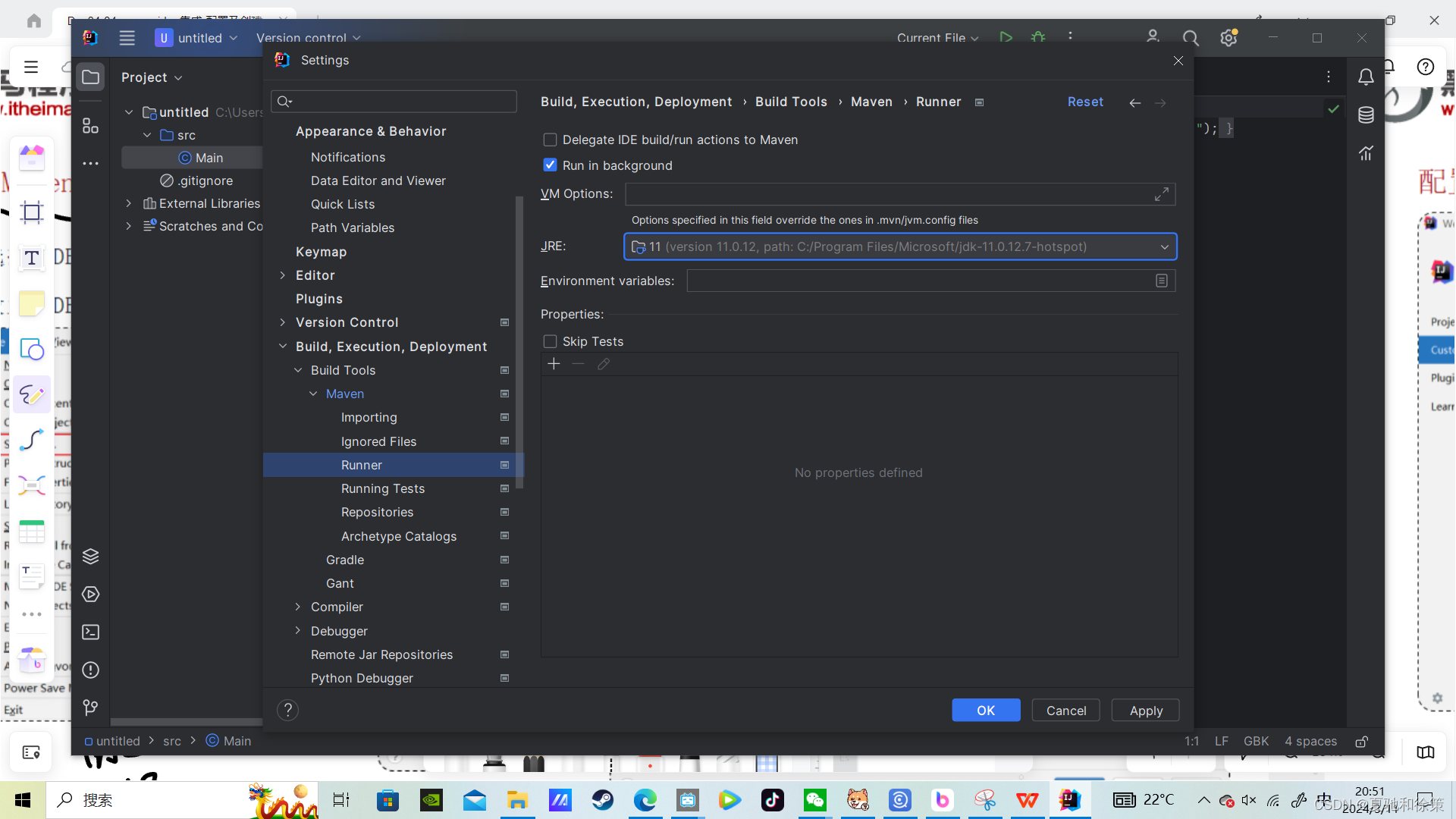Click the Maven breadcrumb link
The height and width of the screenshot is (819, 1456).
[871, 102]
